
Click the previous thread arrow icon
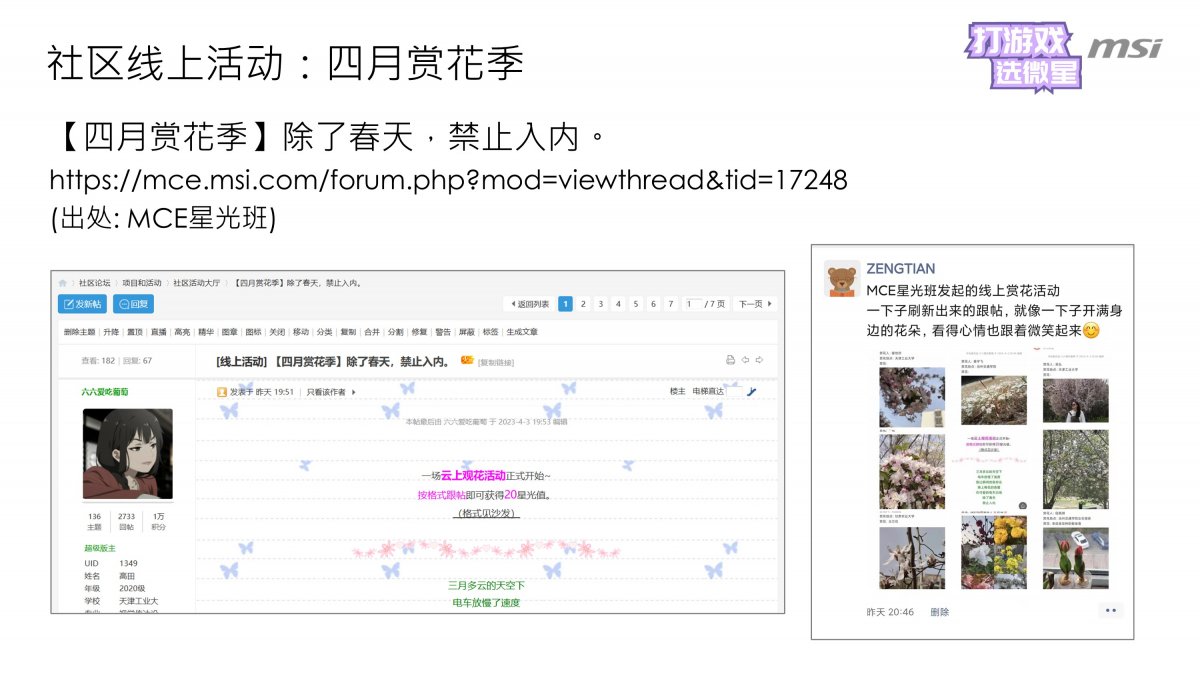coord(745,360)
